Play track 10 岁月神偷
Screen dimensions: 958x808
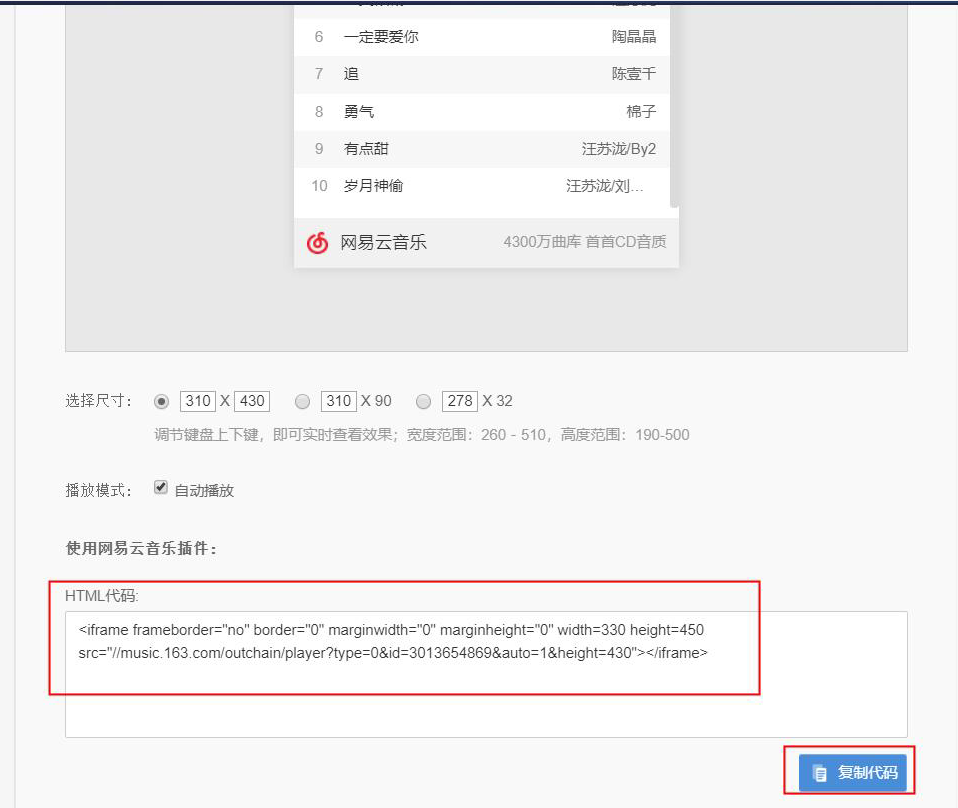pos(482,186)
